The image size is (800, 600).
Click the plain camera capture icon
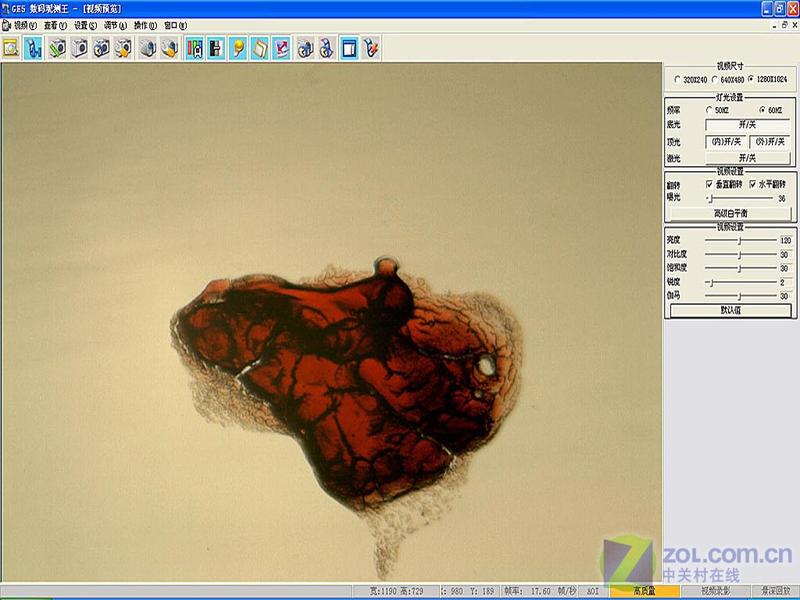click(79, 48)
